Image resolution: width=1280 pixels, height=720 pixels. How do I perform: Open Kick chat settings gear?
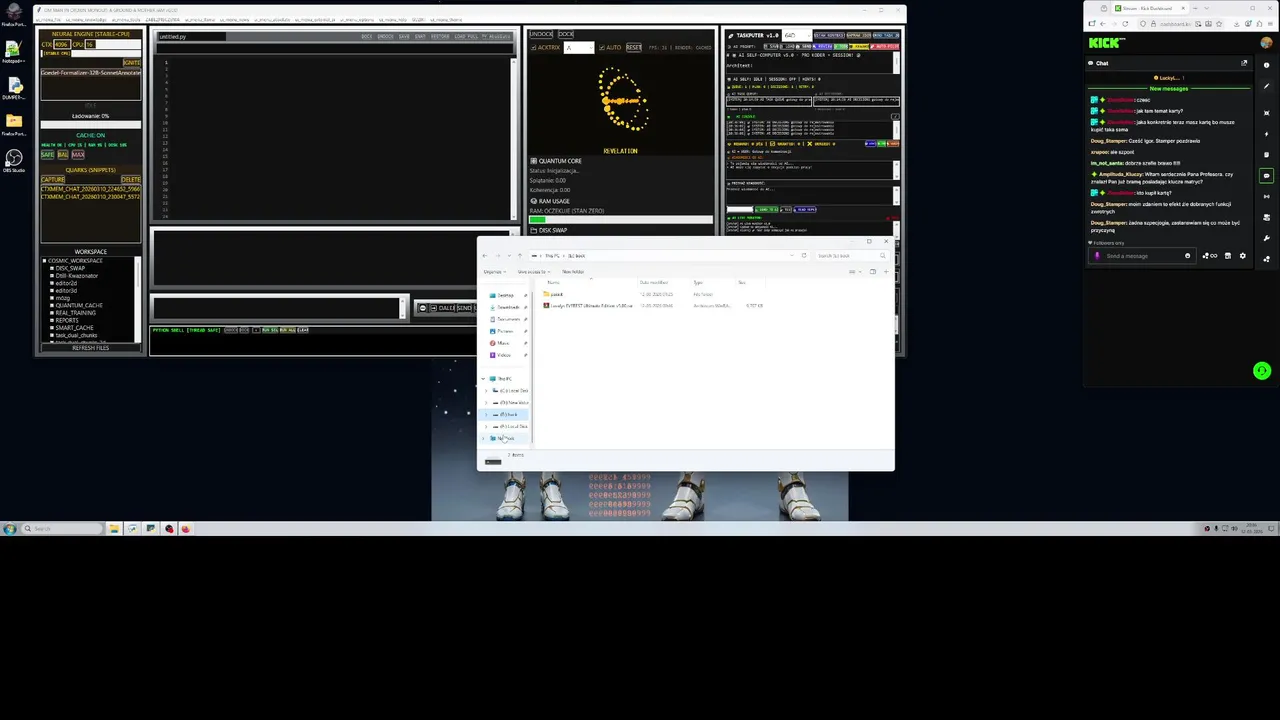point(1243,256)
